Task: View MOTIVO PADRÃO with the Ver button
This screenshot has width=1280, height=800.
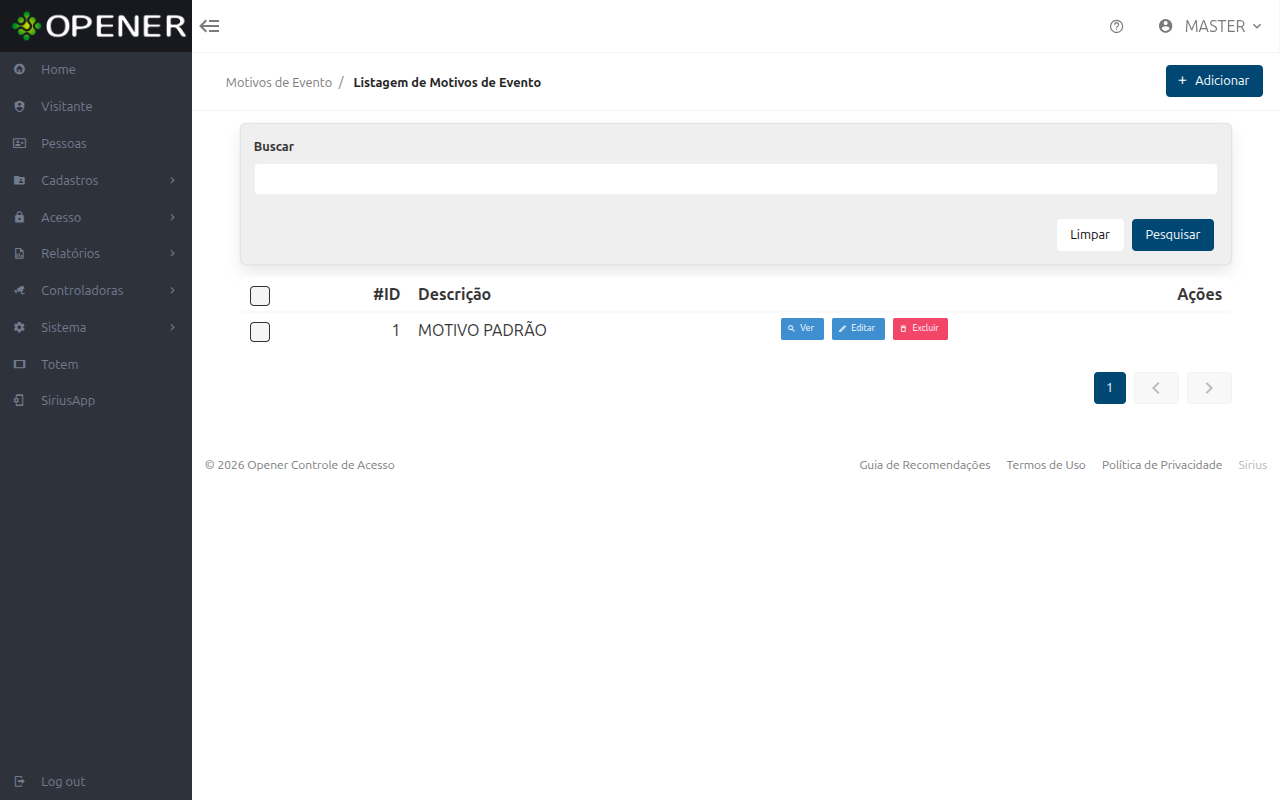Action: point(802,329)
